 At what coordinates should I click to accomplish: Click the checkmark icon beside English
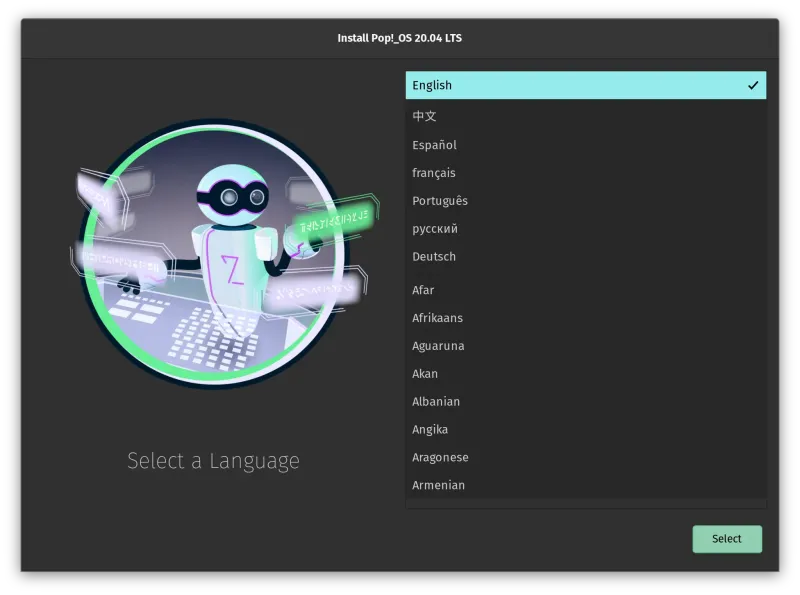pos(753,85)
